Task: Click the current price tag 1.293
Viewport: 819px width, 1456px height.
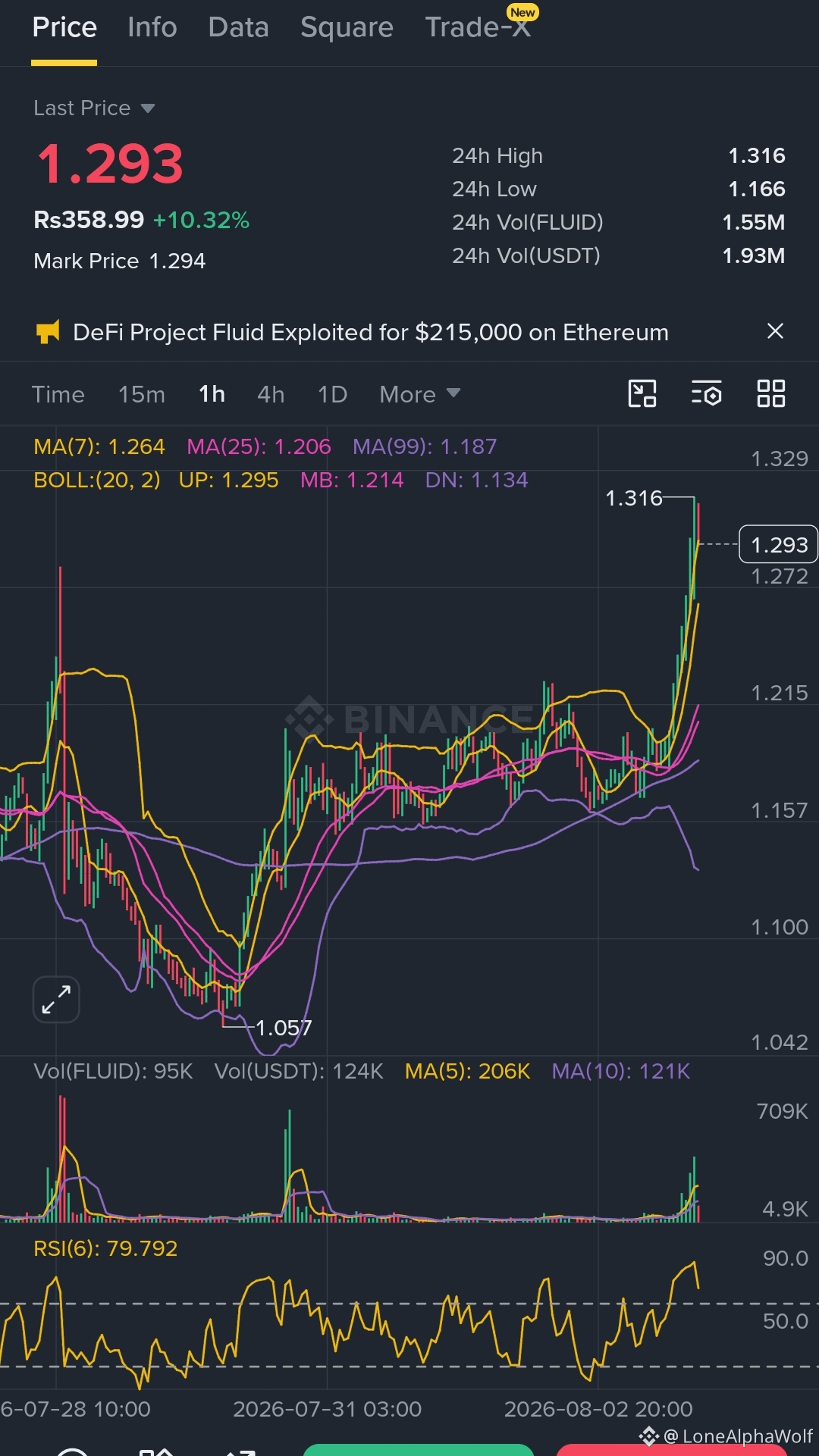Action: [779, 545]
